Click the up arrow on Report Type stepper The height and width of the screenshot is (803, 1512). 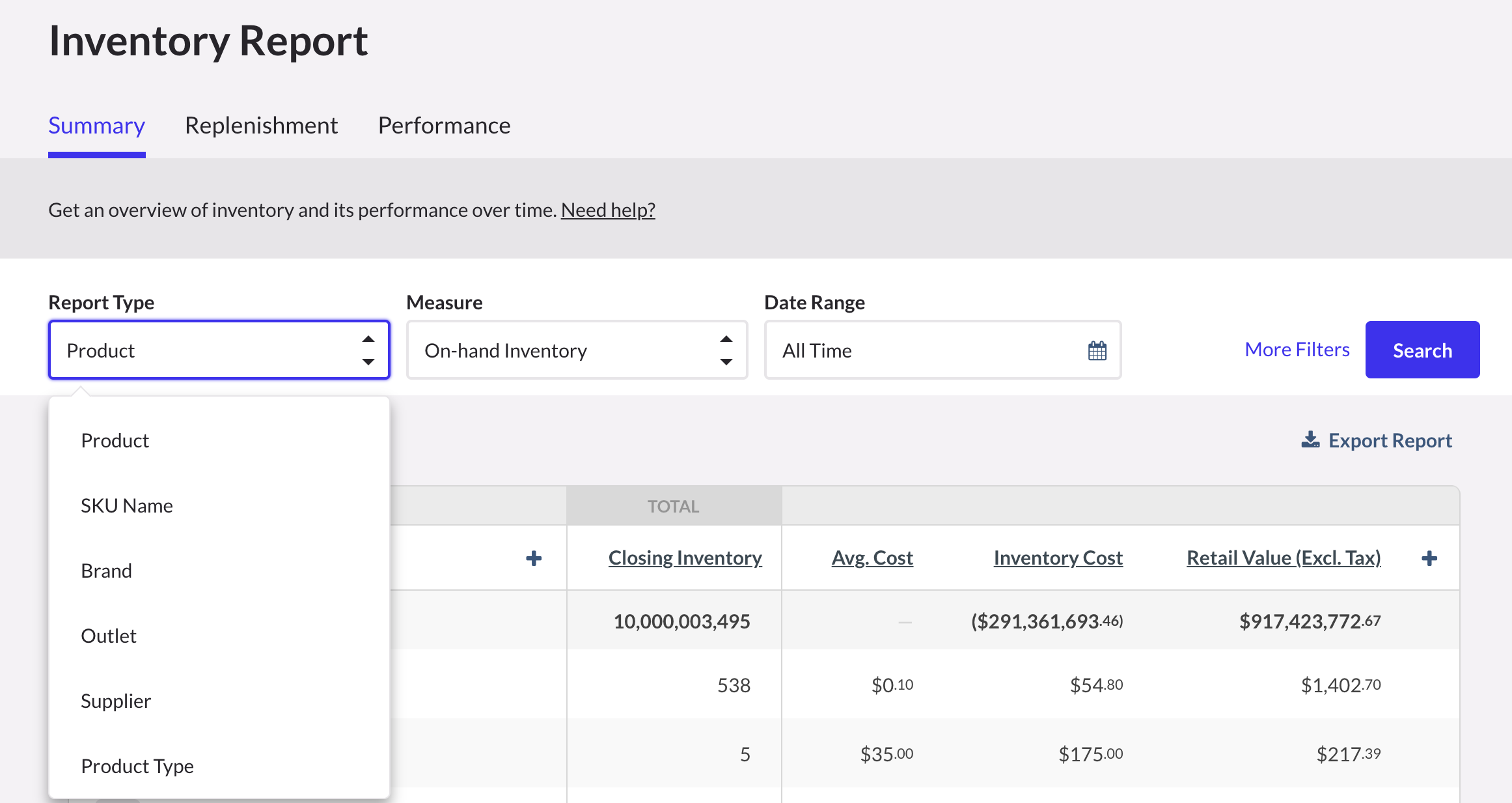(368, 338)
